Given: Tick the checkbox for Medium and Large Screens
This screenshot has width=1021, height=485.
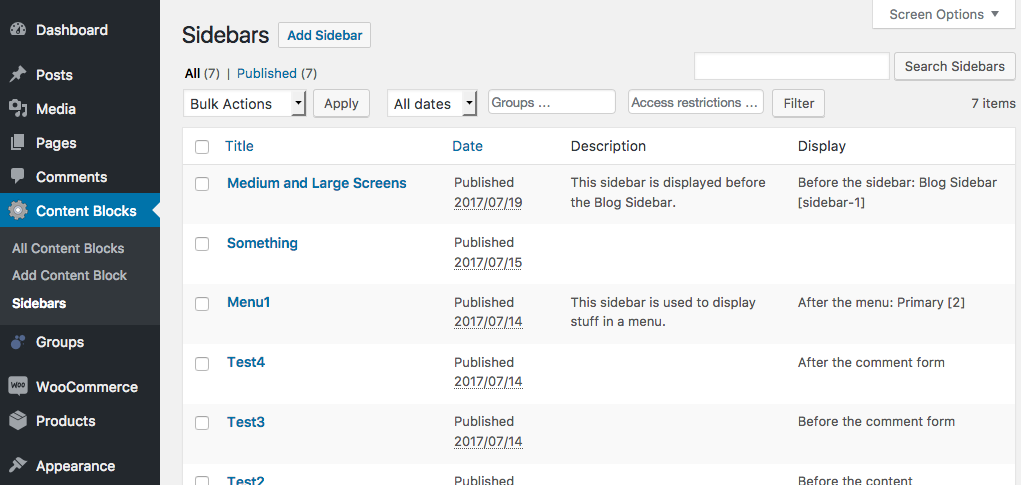Looking at the screenshot, I should [202, 184].
